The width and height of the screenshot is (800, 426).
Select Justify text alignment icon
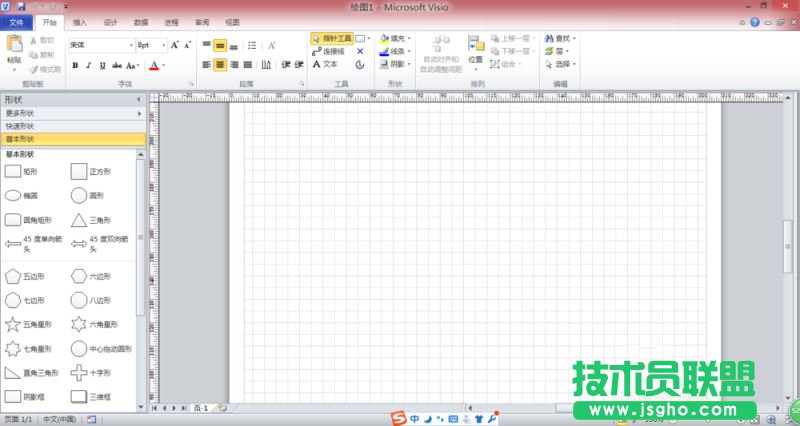[248, 65]
